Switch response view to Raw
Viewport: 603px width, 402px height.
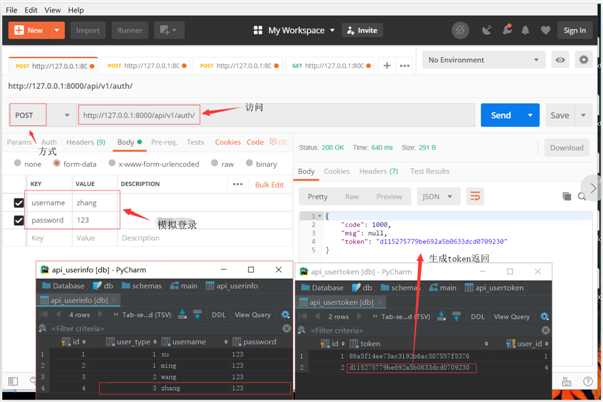[352, 197]
